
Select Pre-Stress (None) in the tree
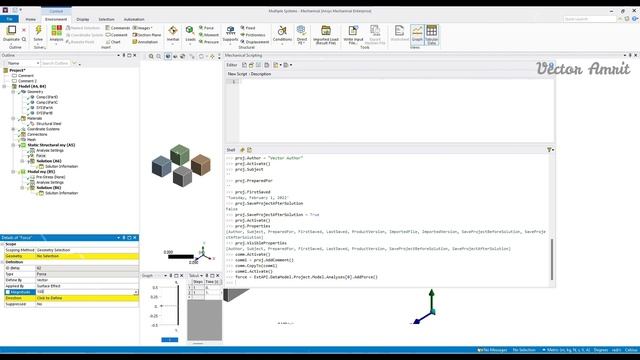pos(50,177)
